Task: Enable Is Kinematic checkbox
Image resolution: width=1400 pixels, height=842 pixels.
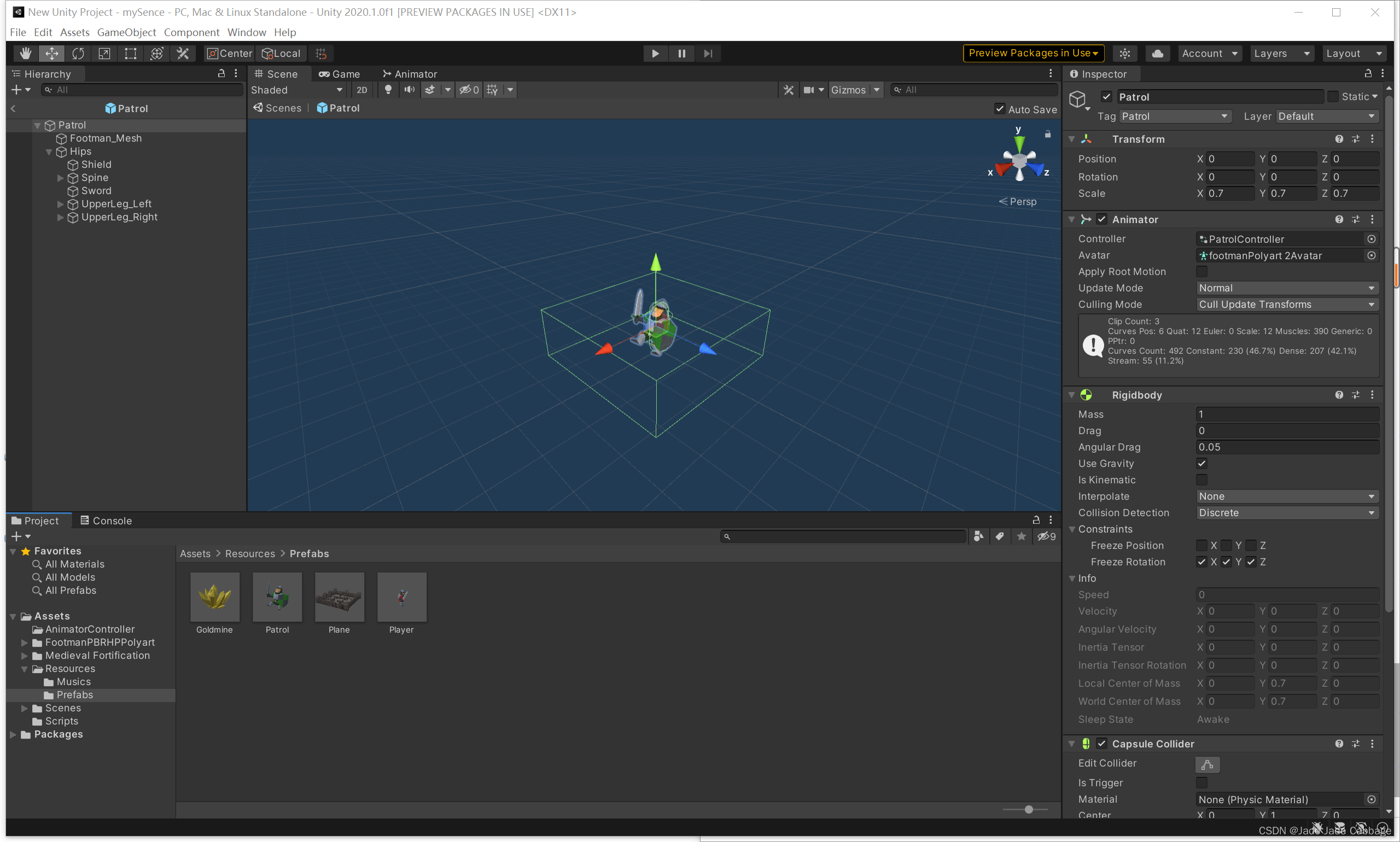Action: [x=1201, y=480]
